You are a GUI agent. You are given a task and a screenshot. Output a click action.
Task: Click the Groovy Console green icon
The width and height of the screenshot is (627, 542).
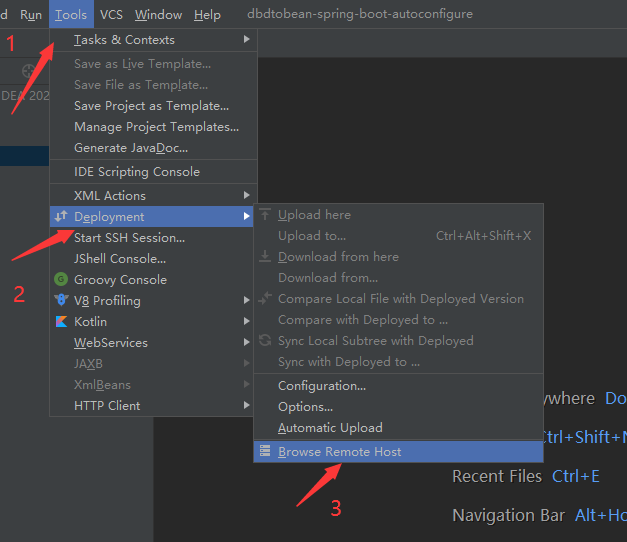tap(62, 280)
